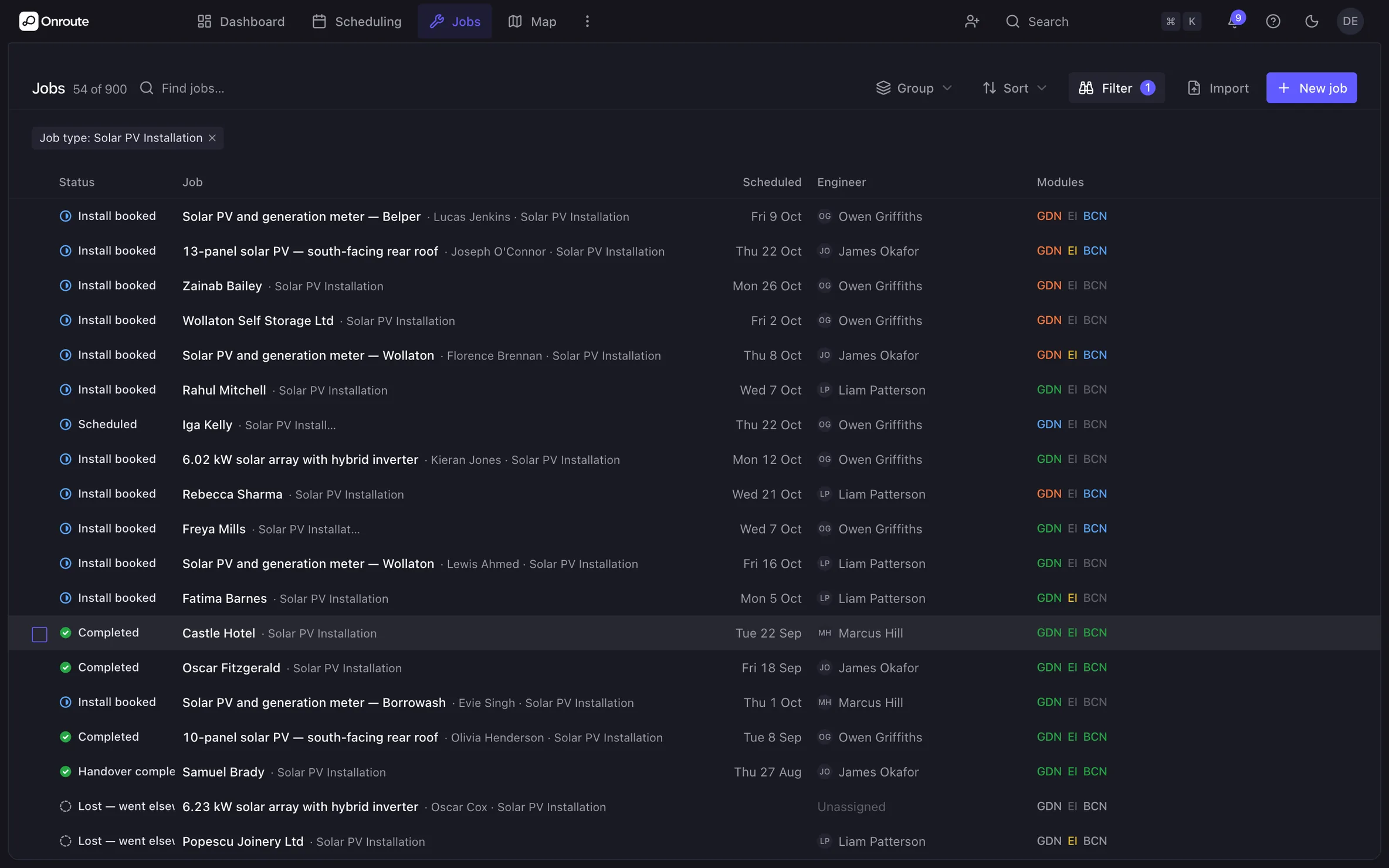Viewport: 1389px width, 868px height.
Task: Focus the Find jobs input
Action: click(x=192, y=88)
